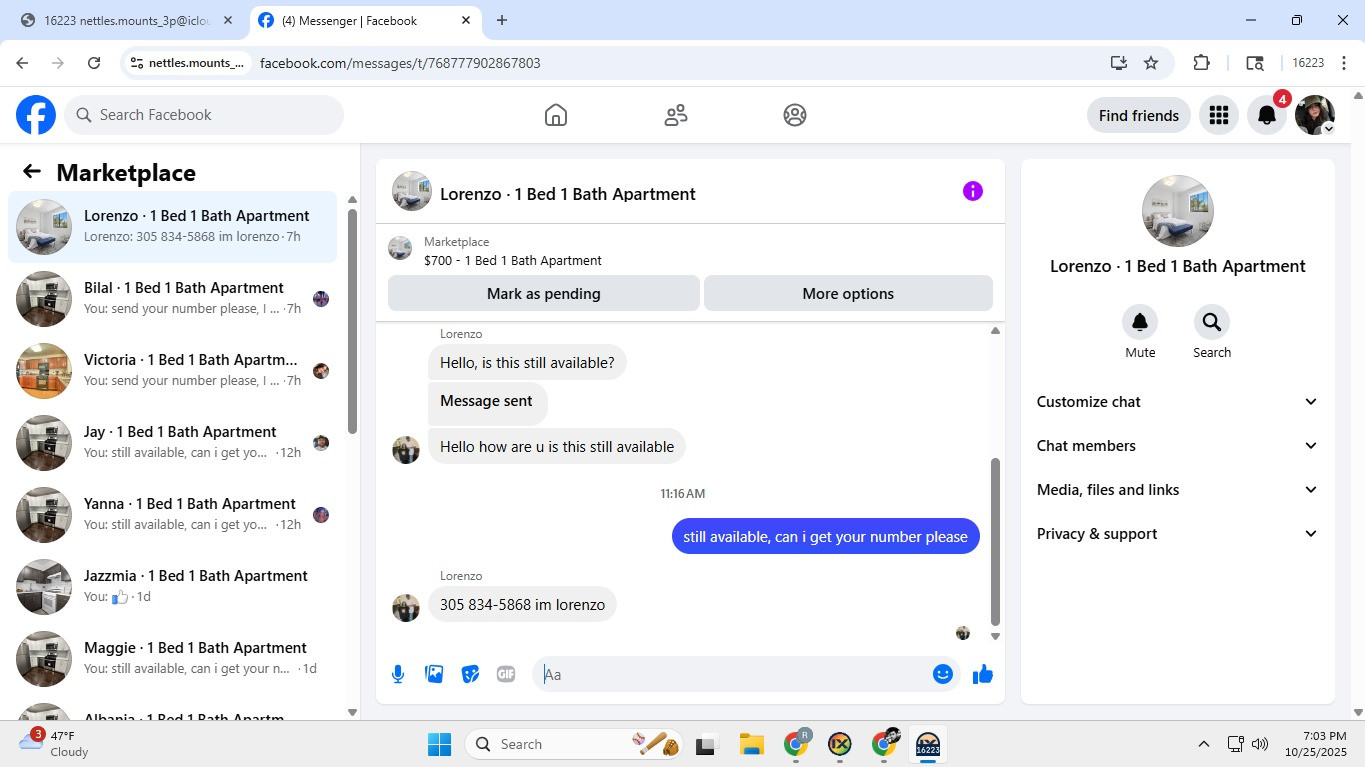Mute this conversation with bell icon
The image size is (1365, 767).
1140,322
